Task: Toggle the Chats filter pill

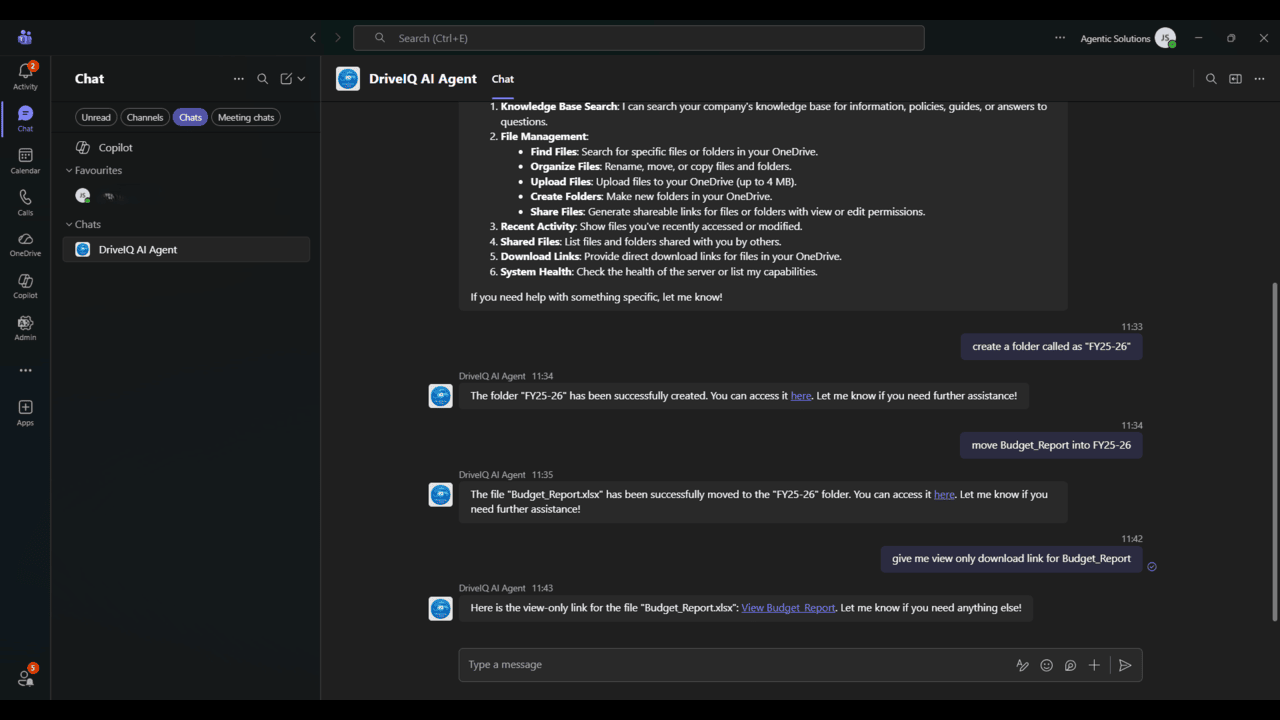Action: click(x=190, y=117)
